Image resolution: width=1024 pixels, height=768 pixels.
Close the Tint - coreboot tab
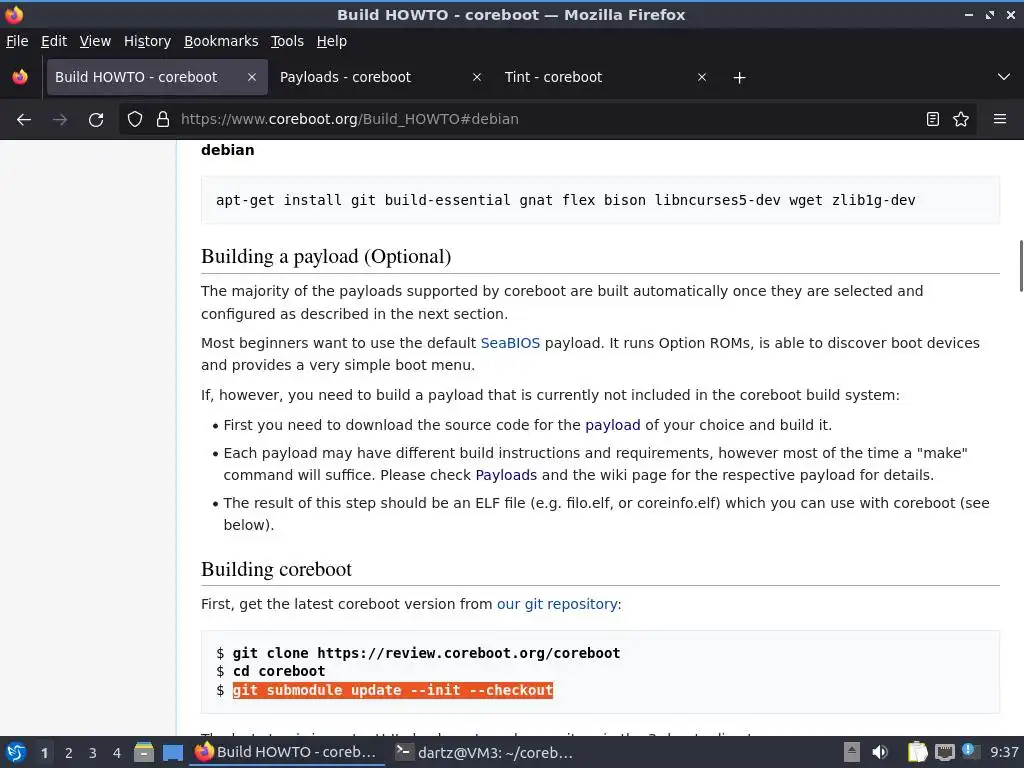point(702,77)
